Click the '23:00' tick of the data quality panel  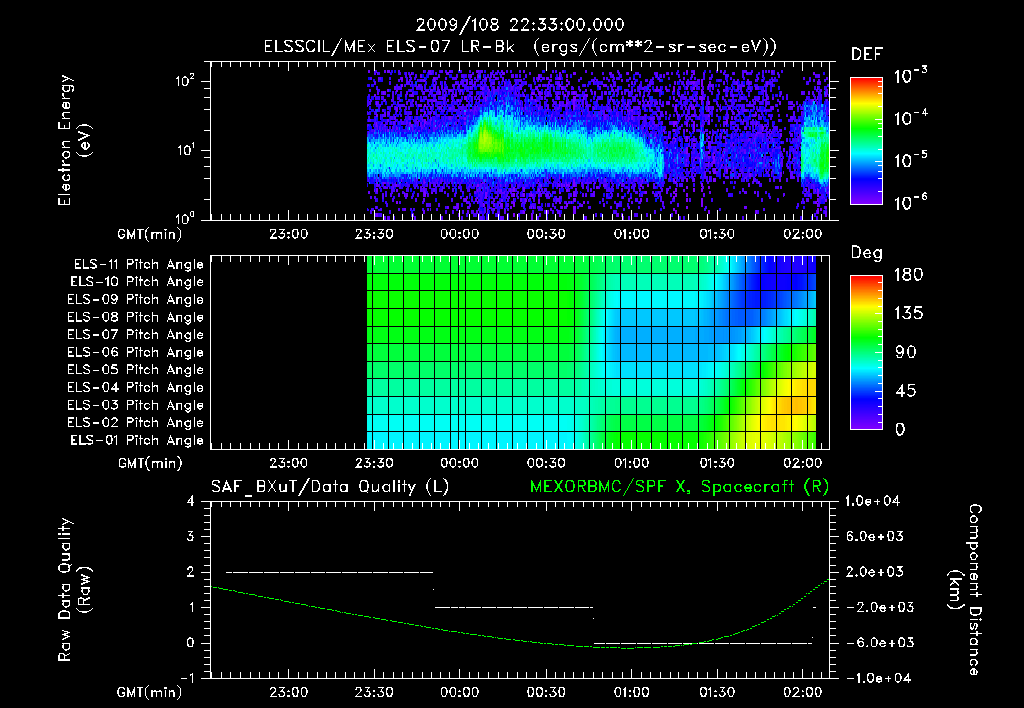click(x=289, y=692)
